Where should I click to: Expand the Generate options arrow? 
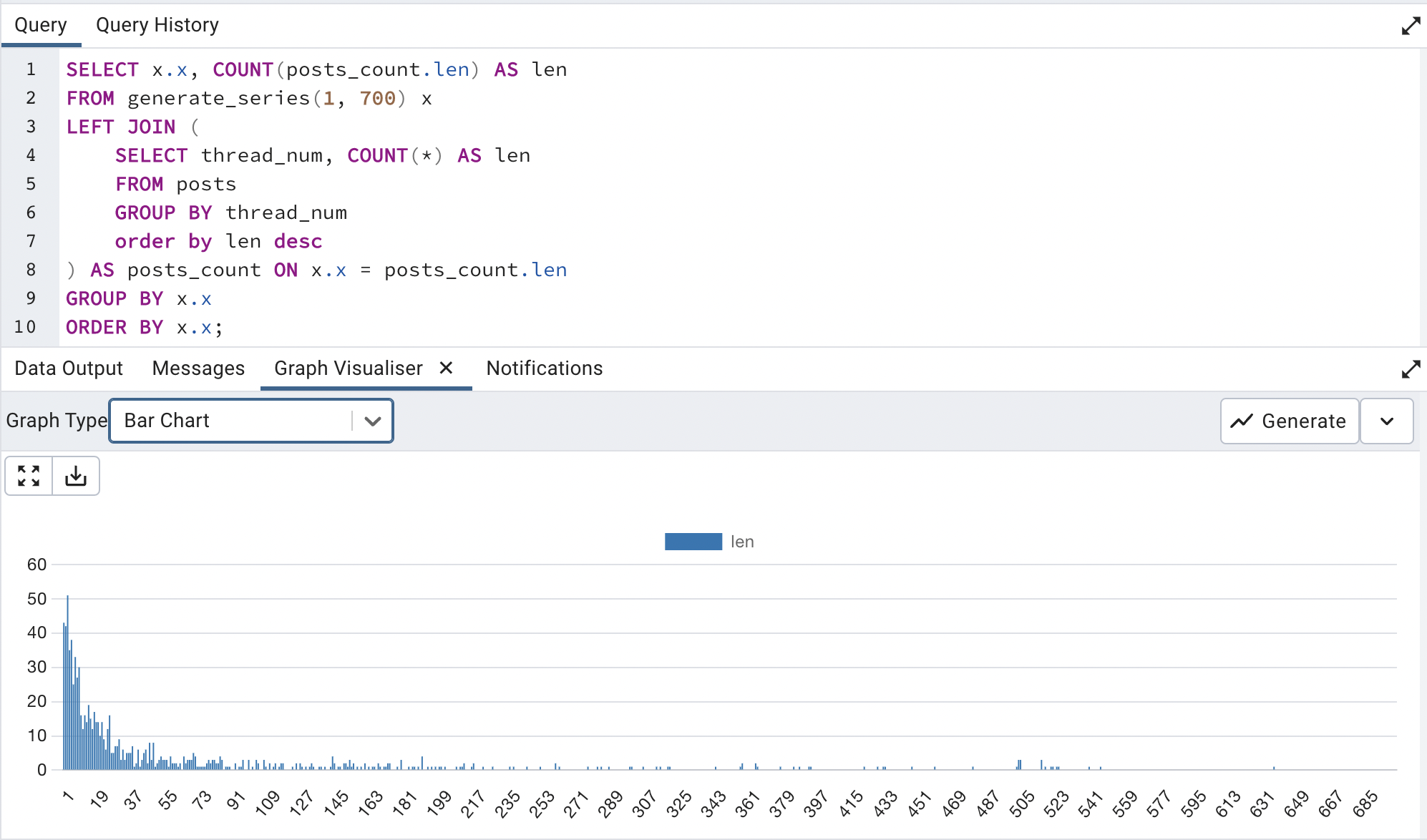1386,421
